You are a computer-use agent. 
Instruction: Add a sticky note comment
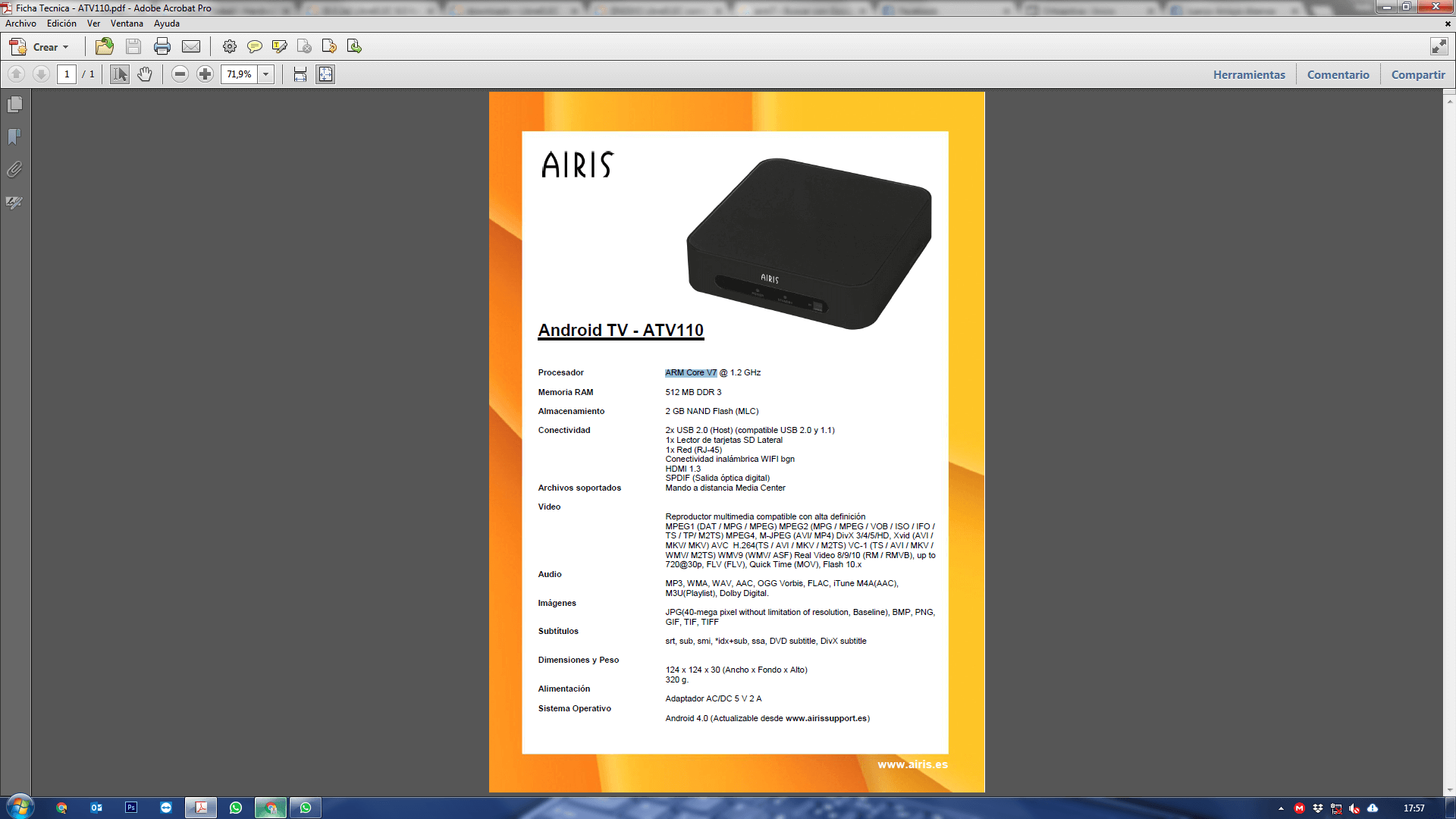click(x=255, y=47)
